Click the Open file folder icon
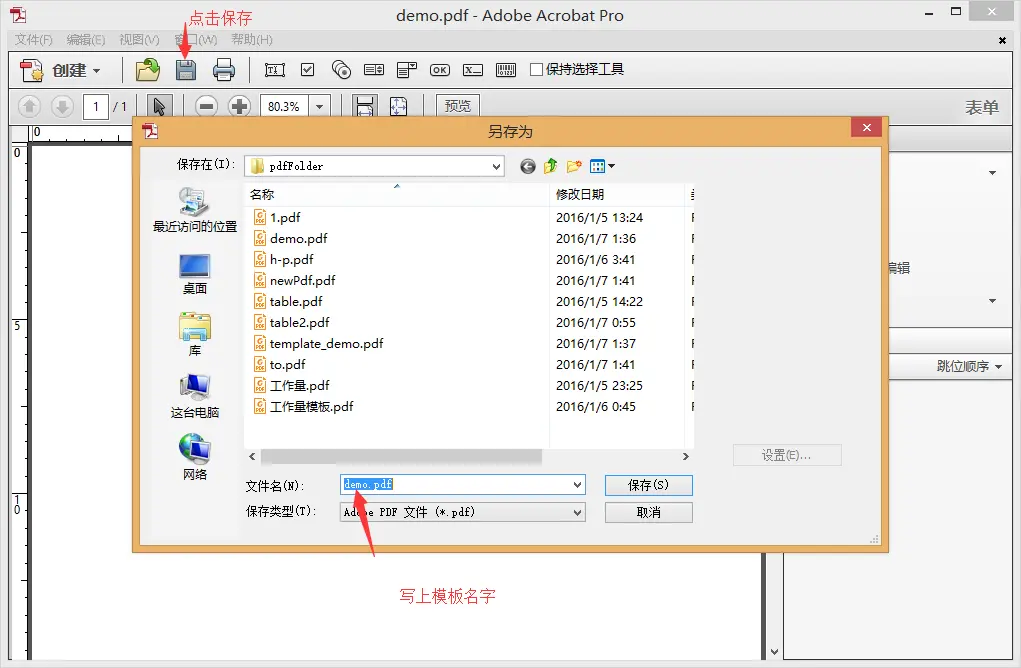The image size is (1021, 668). 148,70
